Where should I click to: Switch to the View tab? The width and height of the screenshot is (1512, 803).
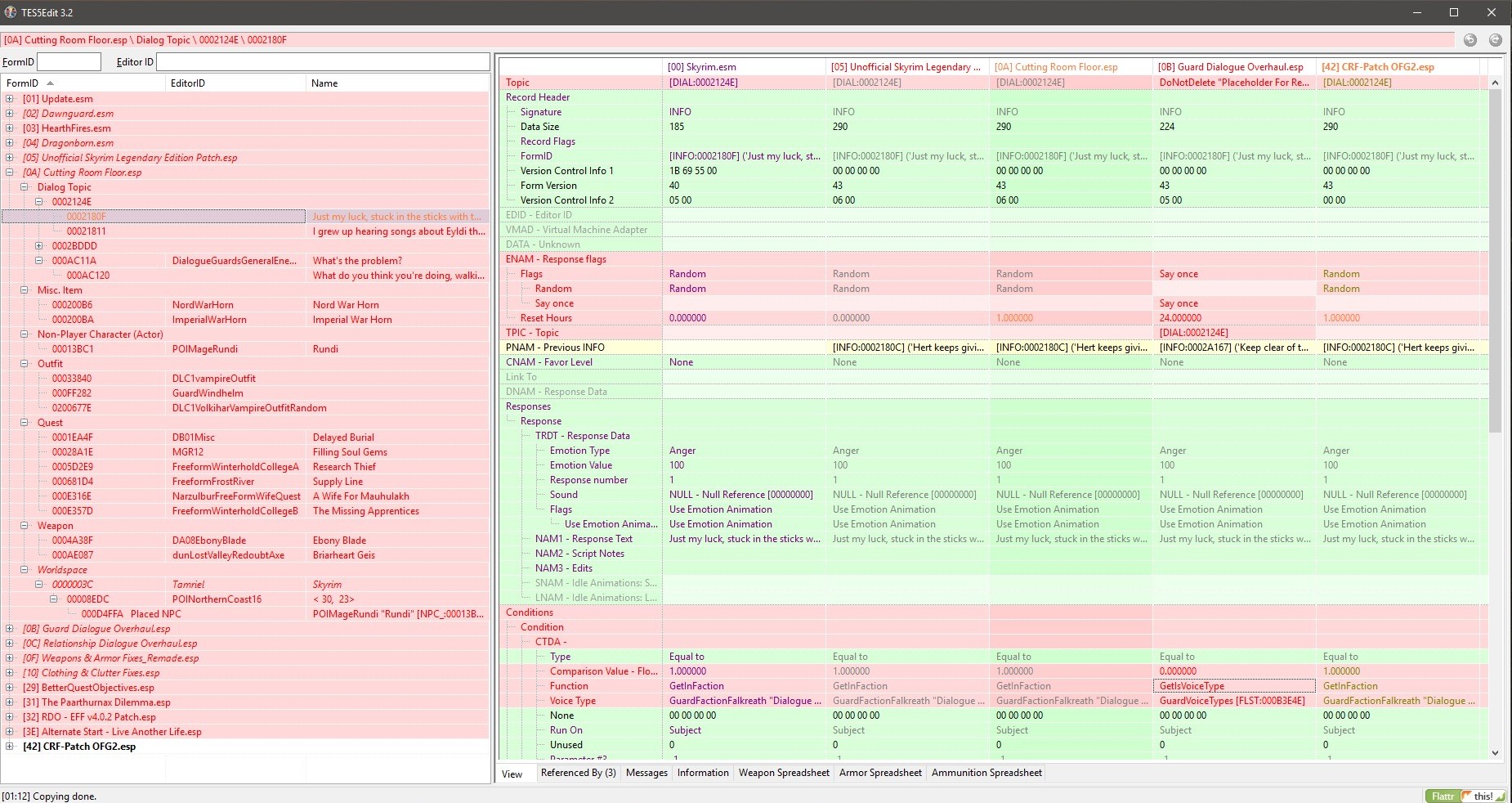point(512,774)
